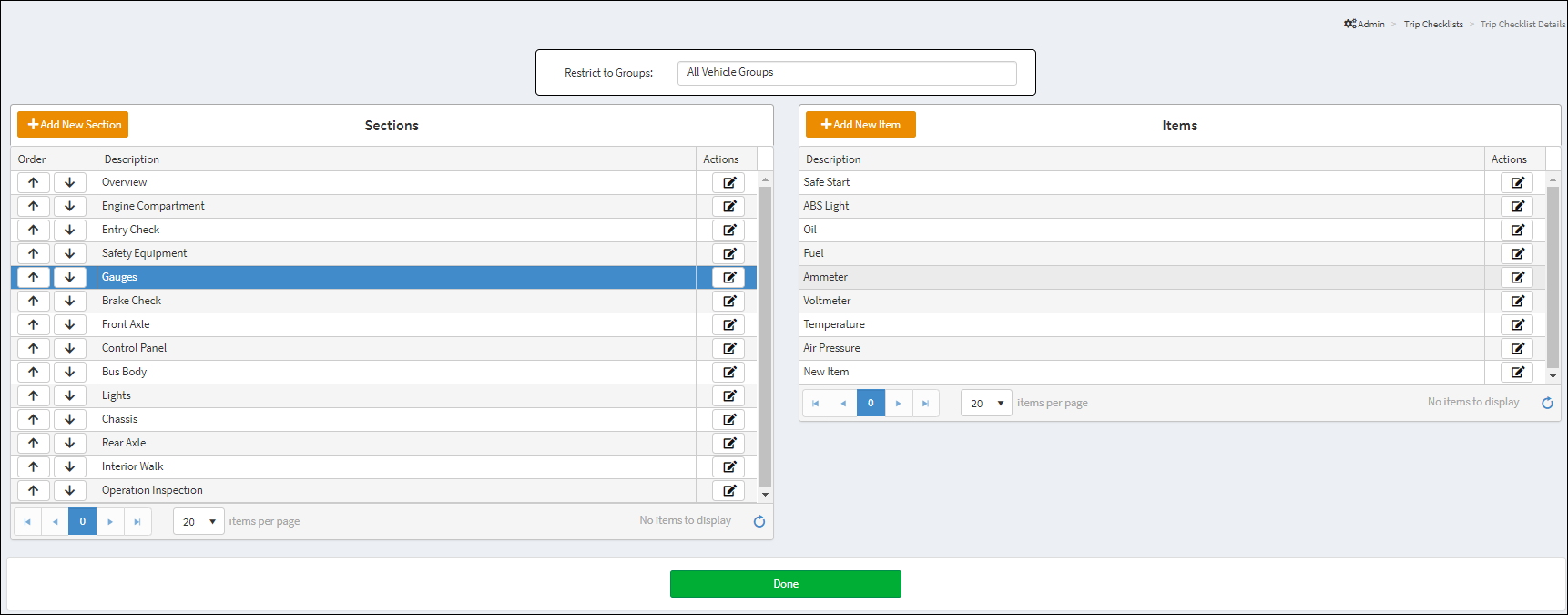Screen dimensions: 1568x615
Task: Move Chassis section up
Action: click(33, 419)
